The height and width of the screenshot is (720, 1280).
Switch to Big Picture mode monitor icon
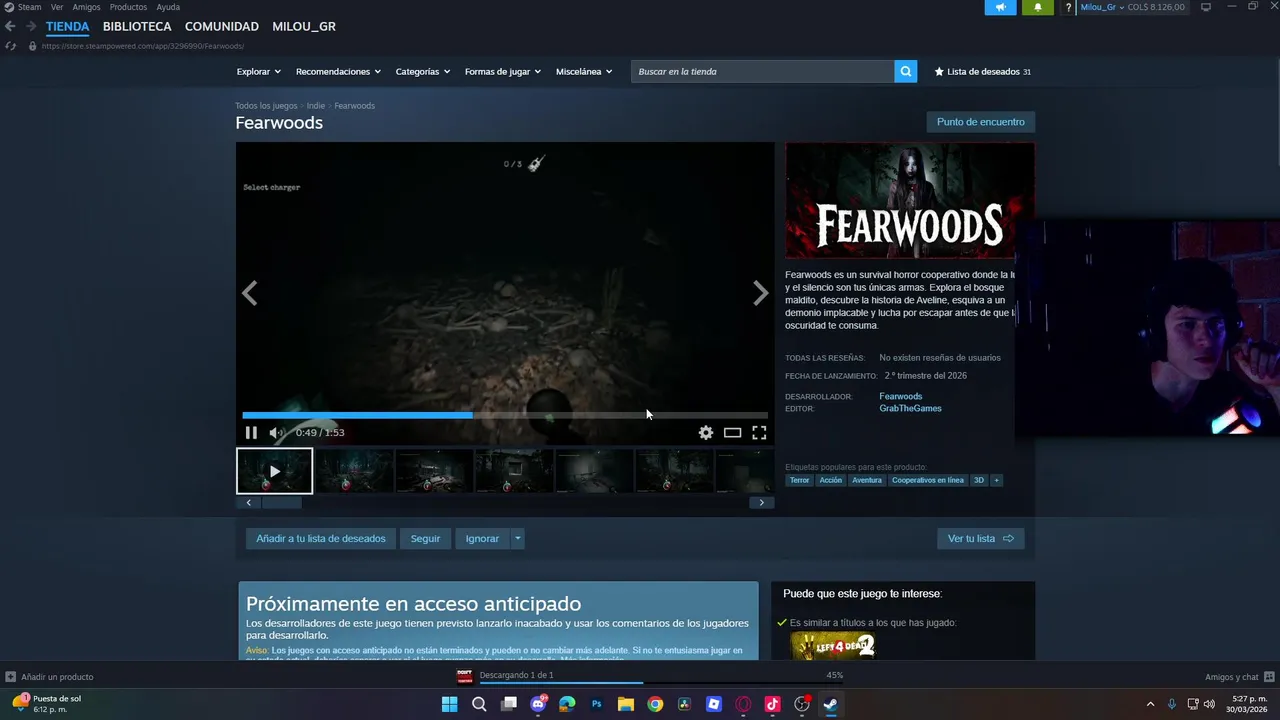tap(1206, 7)
